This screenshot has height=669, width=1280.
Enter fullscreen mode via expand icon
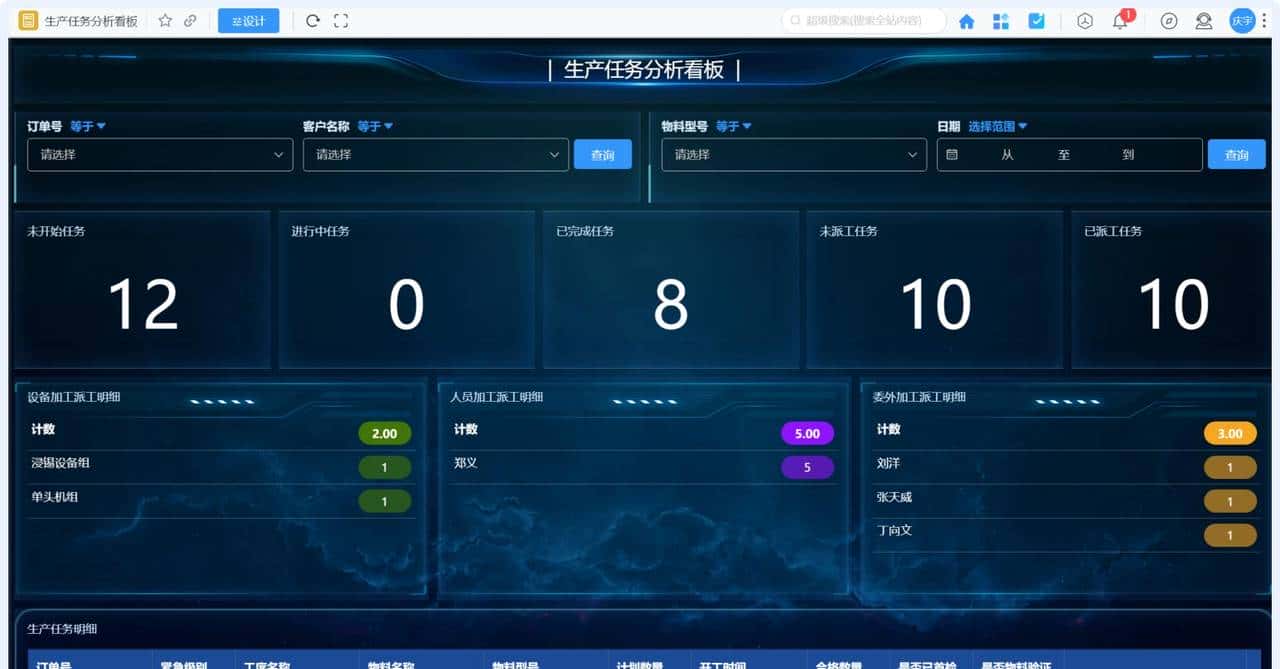[340, 20]
